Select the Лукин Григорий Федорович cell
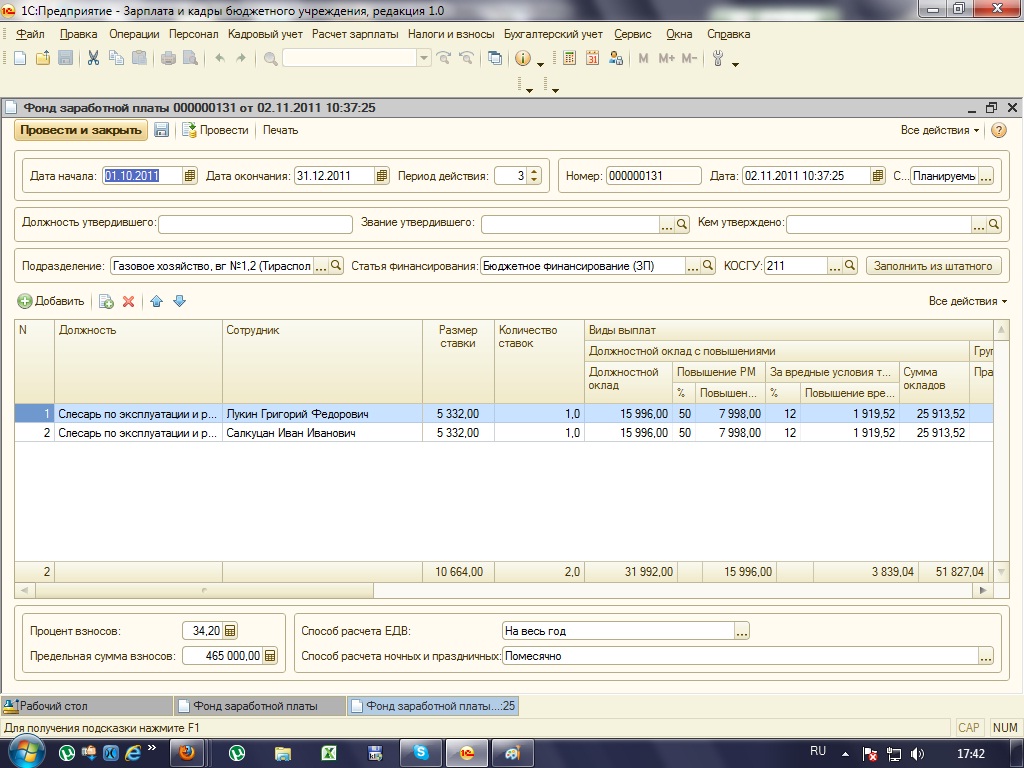1024x768 pixels. click(x=323, y=413)
